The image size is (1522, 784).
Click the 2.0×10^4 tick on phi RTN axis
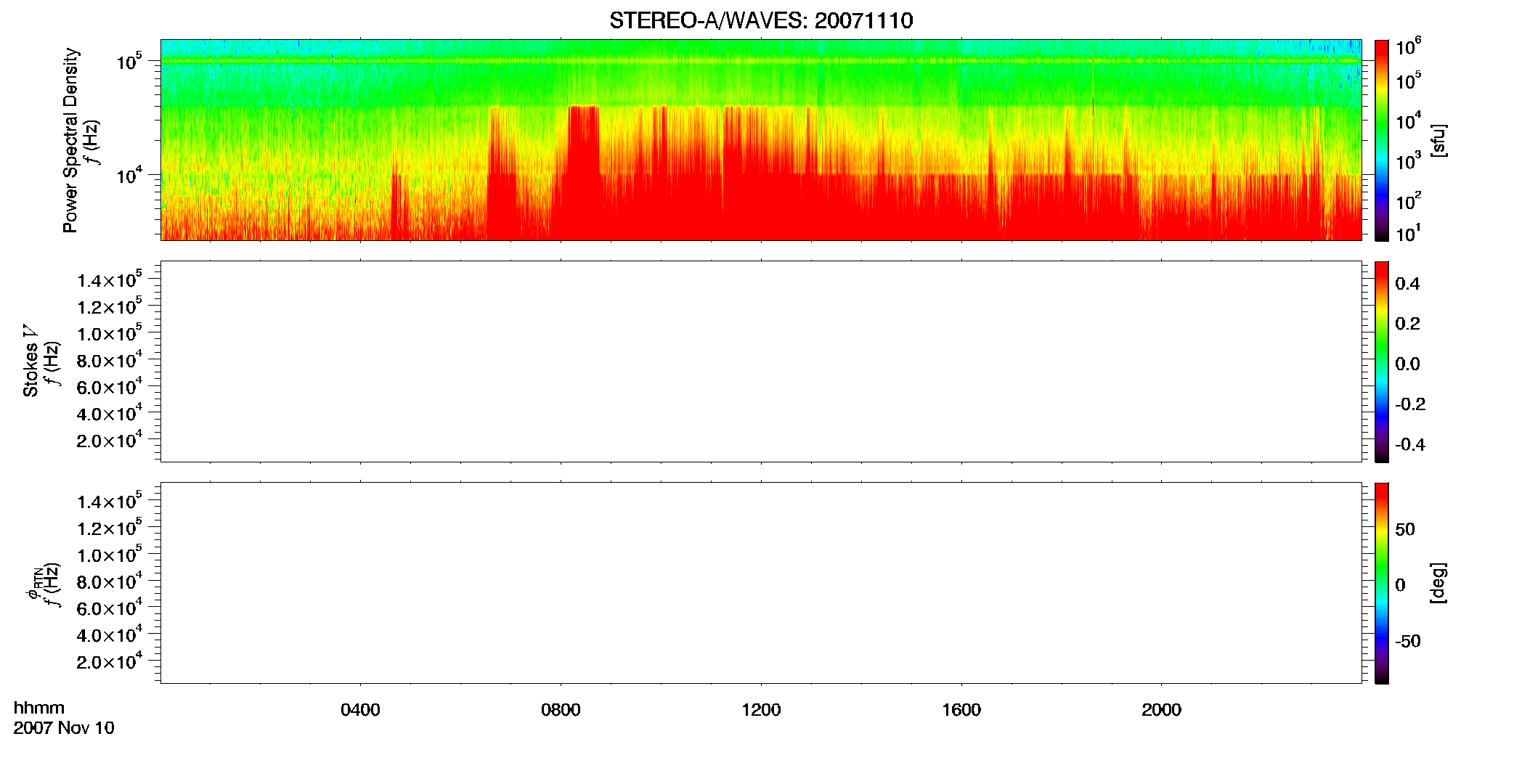click(x=110, y=660)
